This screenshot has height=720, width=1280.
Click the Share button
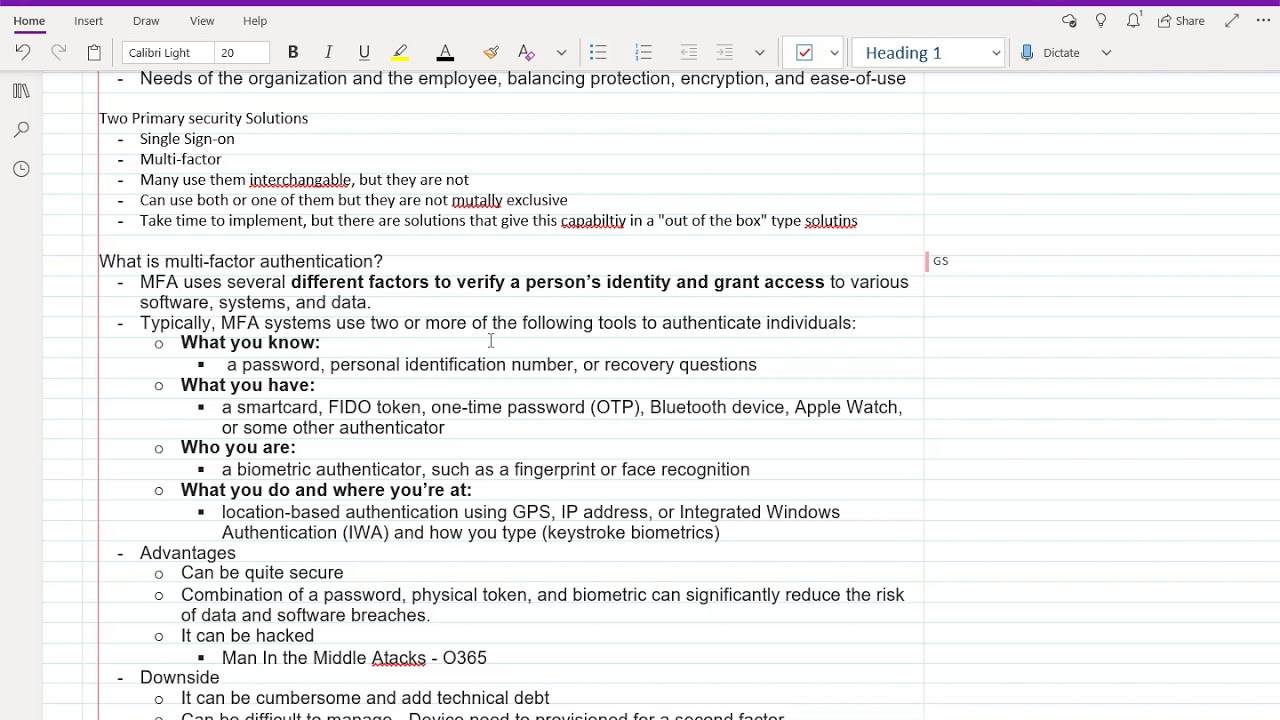pos(1181,21)
